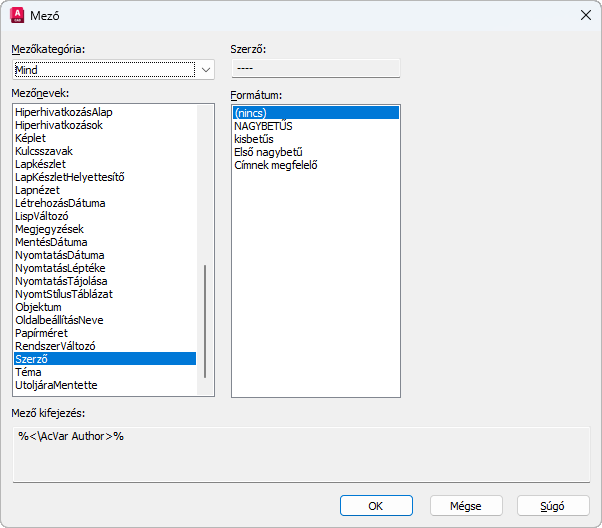Click the field names list scrollbar
This screenshot has width=602, height=528.
205,320
